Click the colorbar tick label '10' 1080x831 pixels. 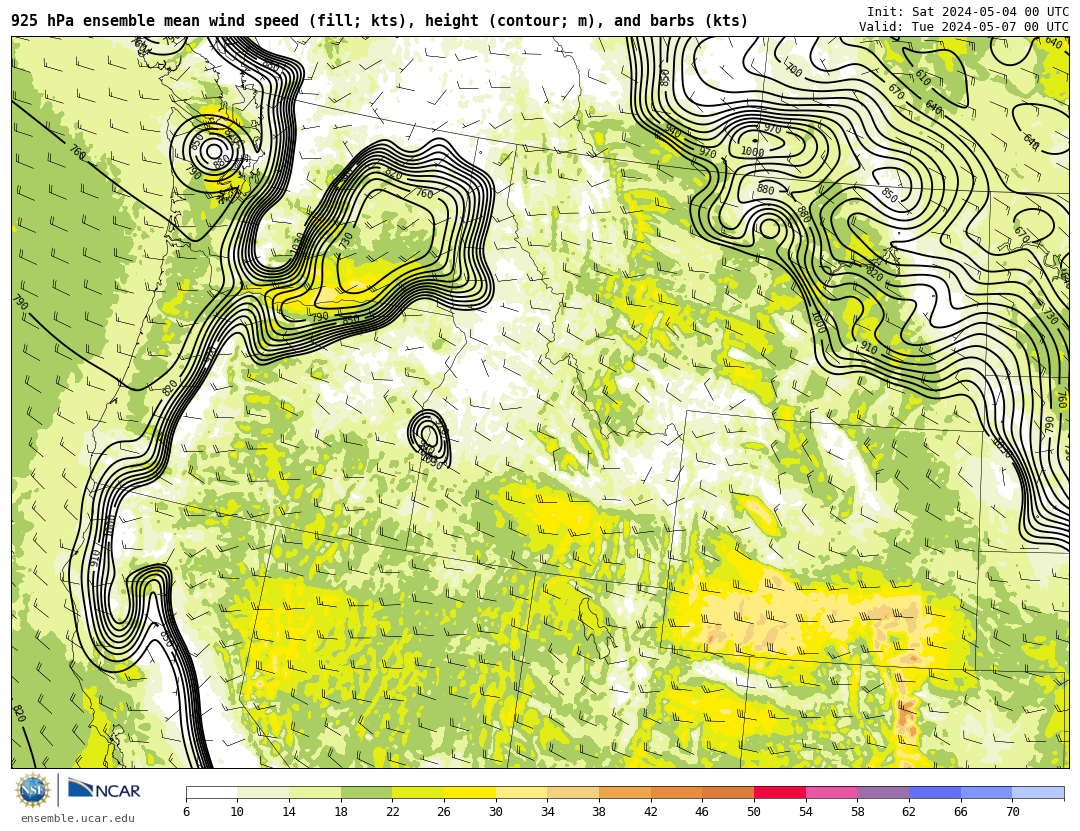[237, 812]
